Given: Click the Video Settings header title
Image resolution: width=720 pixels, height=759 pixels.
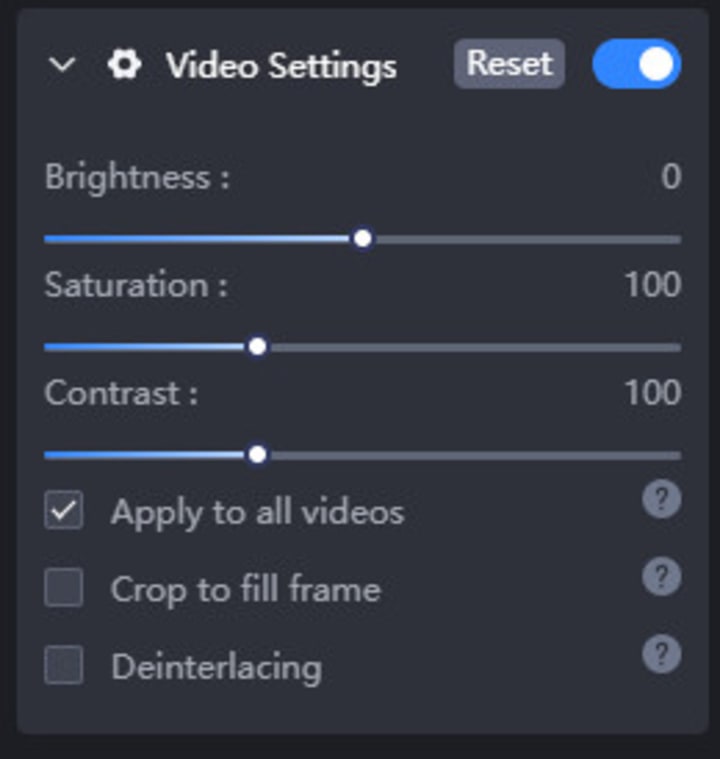Looking at the screenshot, I should coord(281,66).
